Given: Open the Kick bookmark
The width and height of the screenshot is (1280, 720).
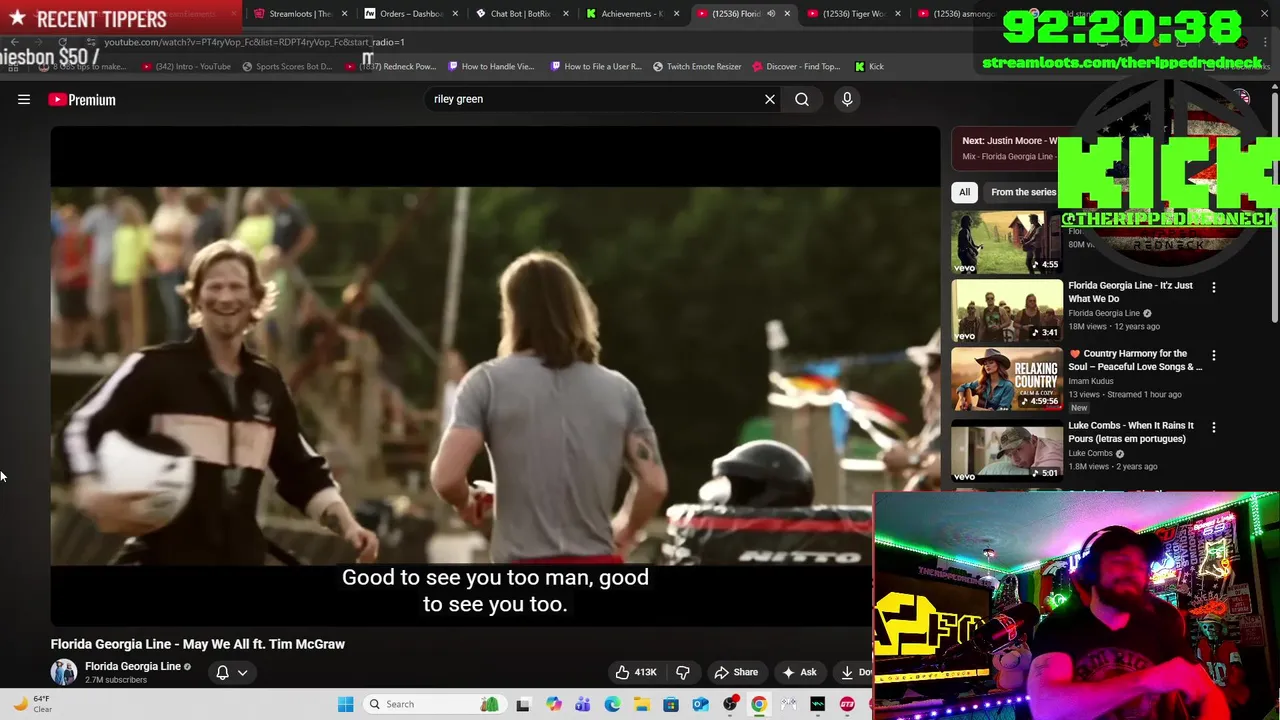Looking at the screenshot, I should 869,67.
